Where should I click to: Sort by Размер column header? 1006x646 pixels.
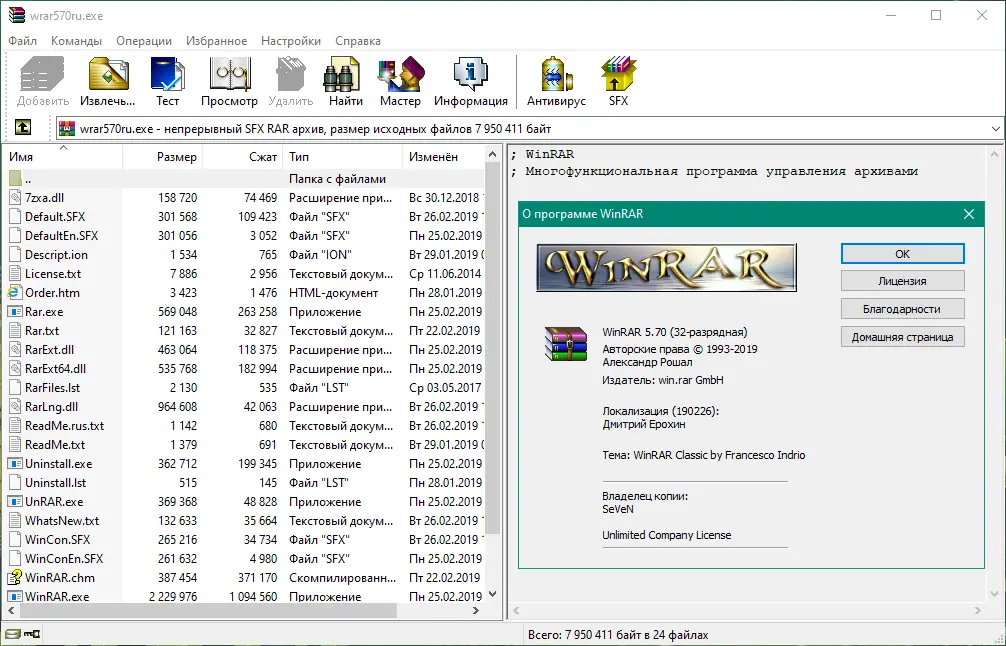coord(162,157)
